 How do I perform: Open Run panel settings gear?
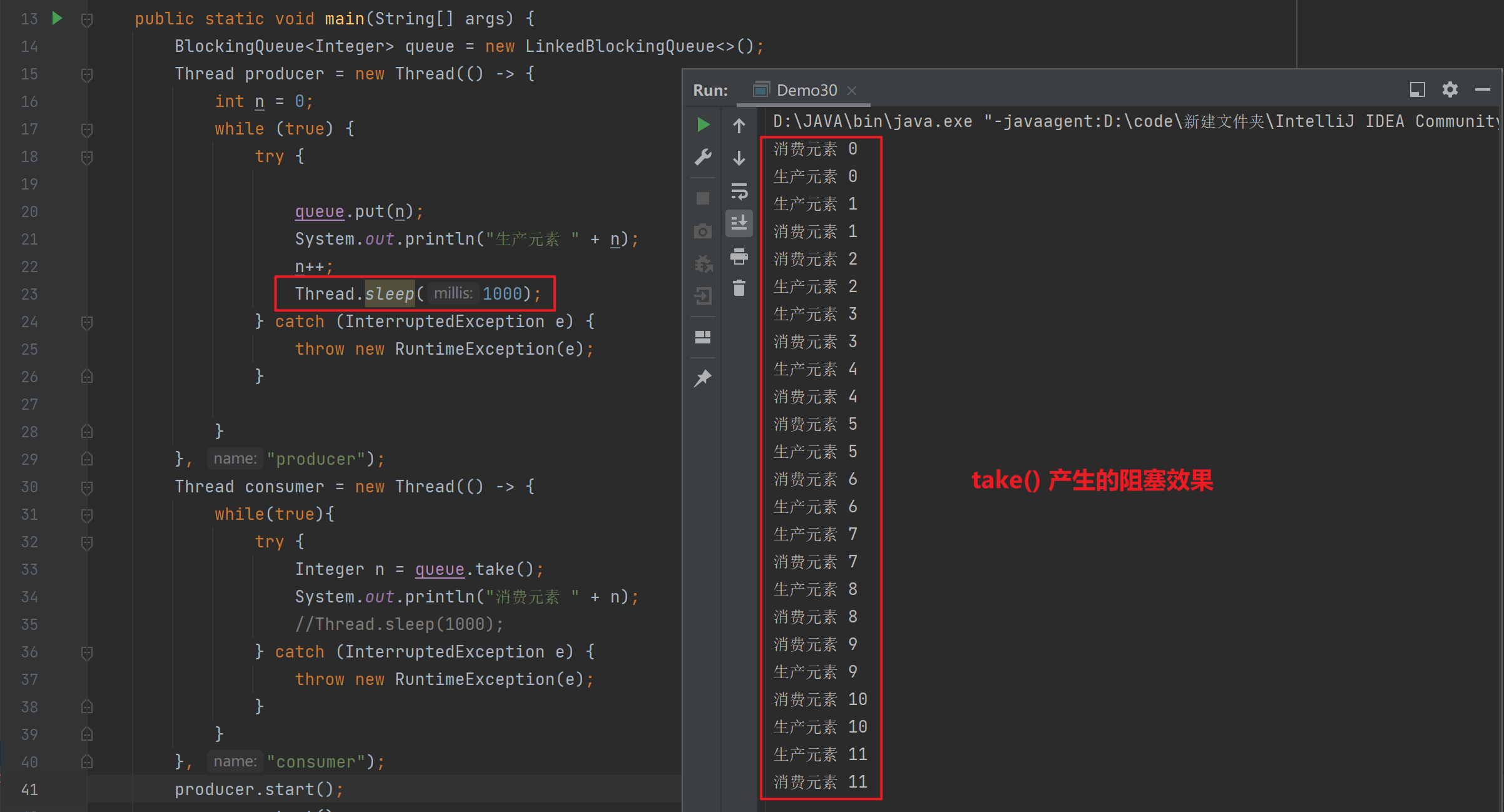(1450, 89)
